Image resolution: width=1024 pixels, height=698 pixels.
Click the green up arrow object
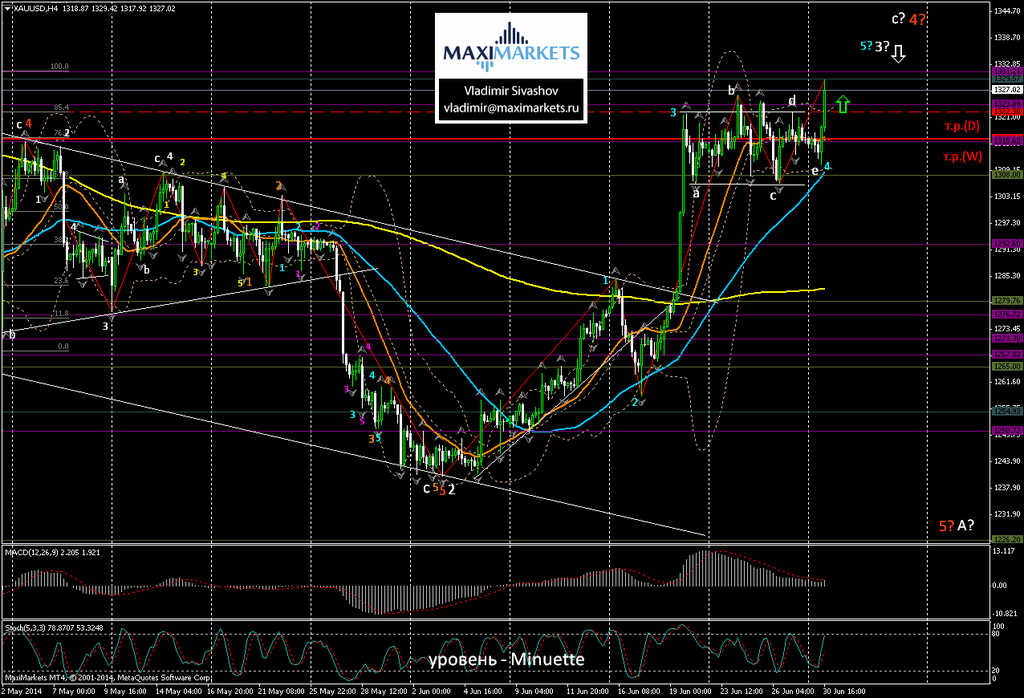[x=842, y=104]
